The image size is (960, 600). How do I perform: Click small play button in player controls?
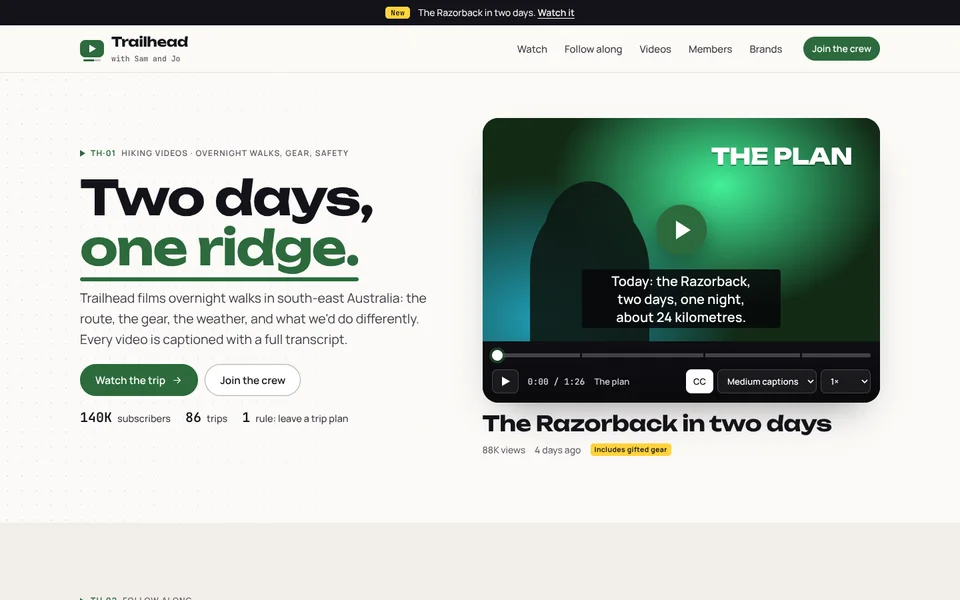505,381
